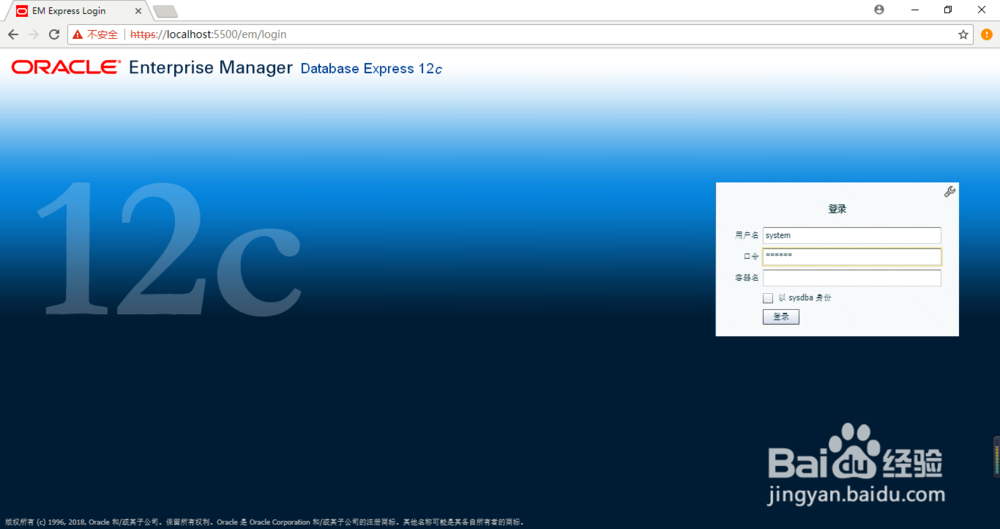This screenshot has width=1000, height=529.
Task: Open the Chrome user profile icon
Action: click(879, 10)
